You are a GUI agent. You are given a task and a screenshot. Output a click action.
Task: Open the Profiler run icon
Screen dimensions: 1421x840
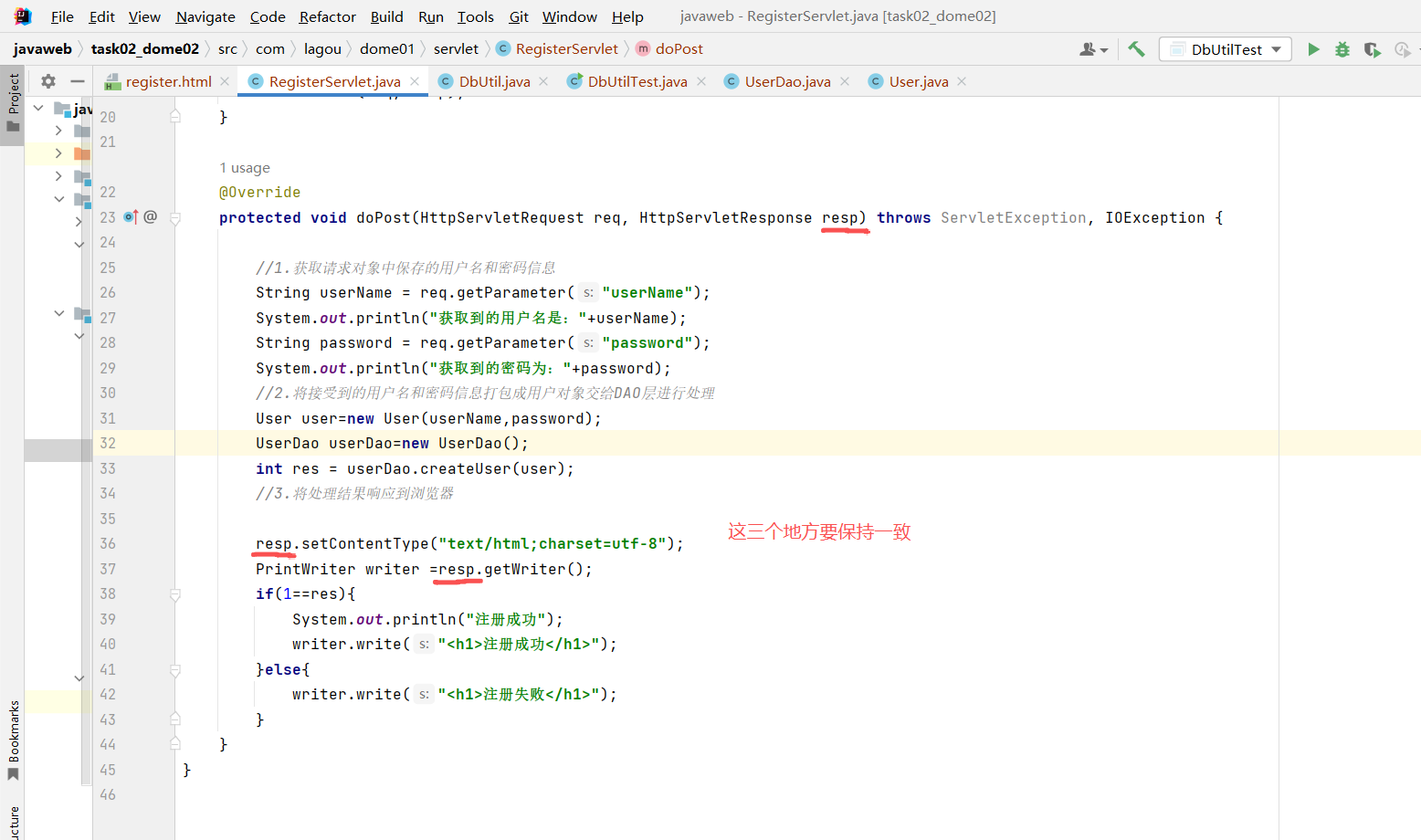pos(1403,48)
